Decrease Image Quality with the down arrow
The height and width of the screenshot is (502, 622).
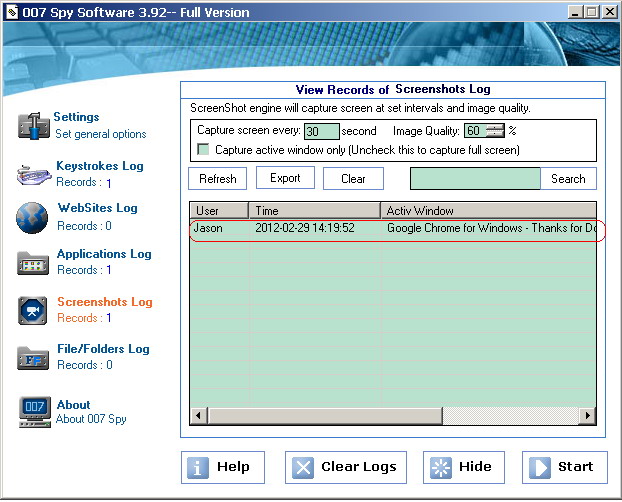click(495, 134)
